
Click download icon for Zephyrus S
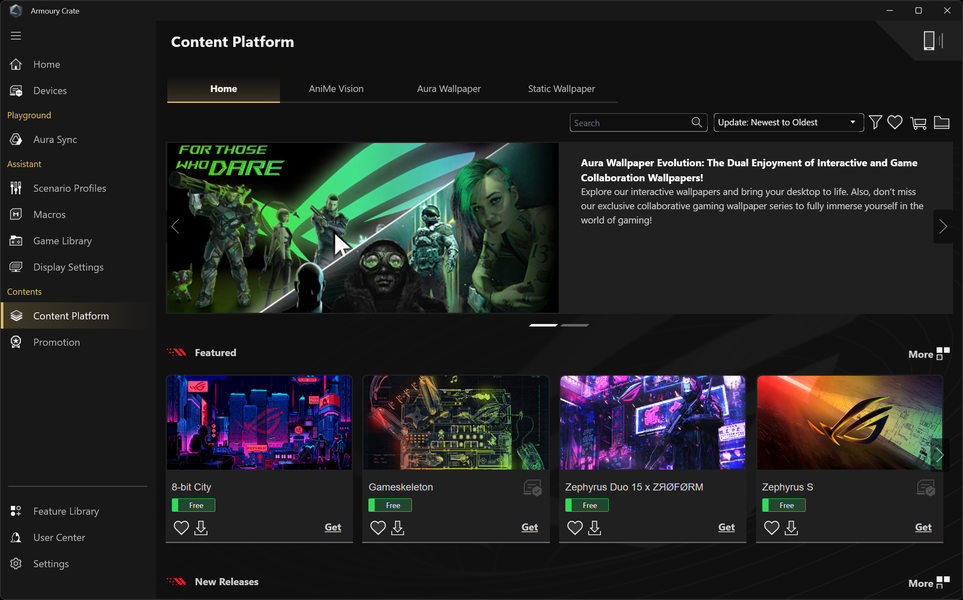791,528
